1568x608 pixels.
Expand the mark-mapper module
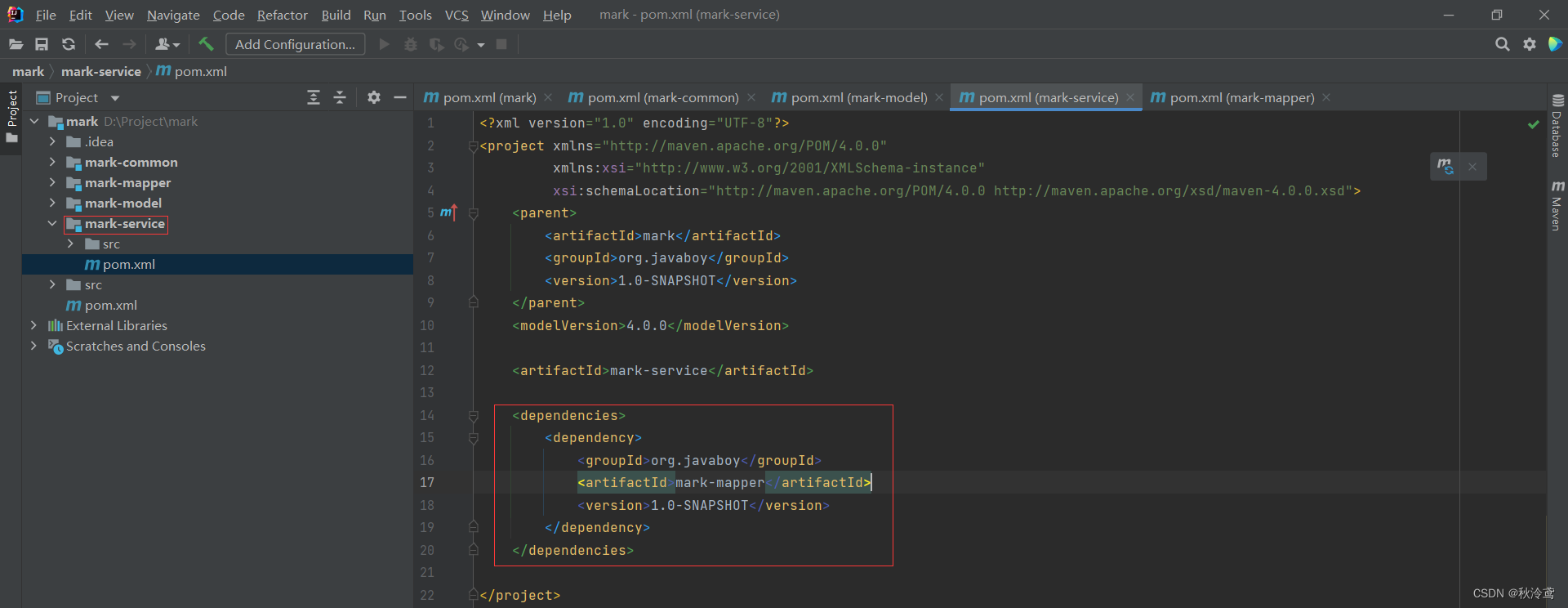(52, 182)
